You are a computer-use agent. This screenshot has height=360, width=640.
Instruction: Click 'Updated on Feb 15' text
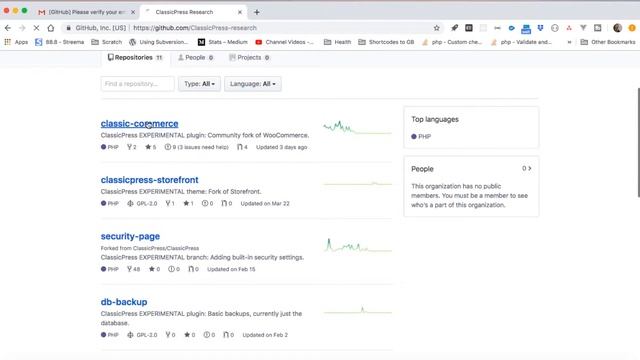(x=231, y=269)
